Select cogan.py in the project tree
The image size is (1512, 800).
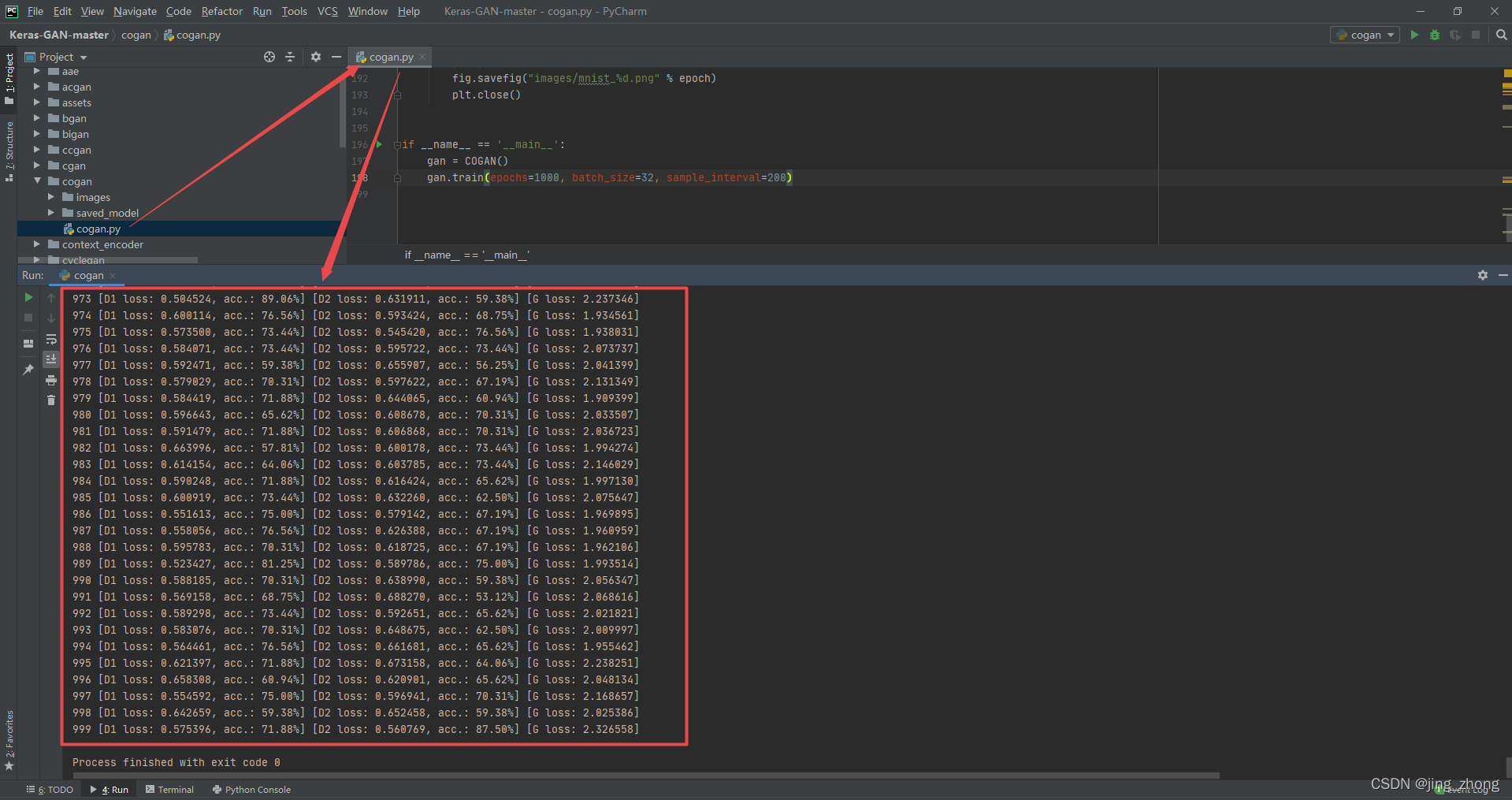(98, 229)
